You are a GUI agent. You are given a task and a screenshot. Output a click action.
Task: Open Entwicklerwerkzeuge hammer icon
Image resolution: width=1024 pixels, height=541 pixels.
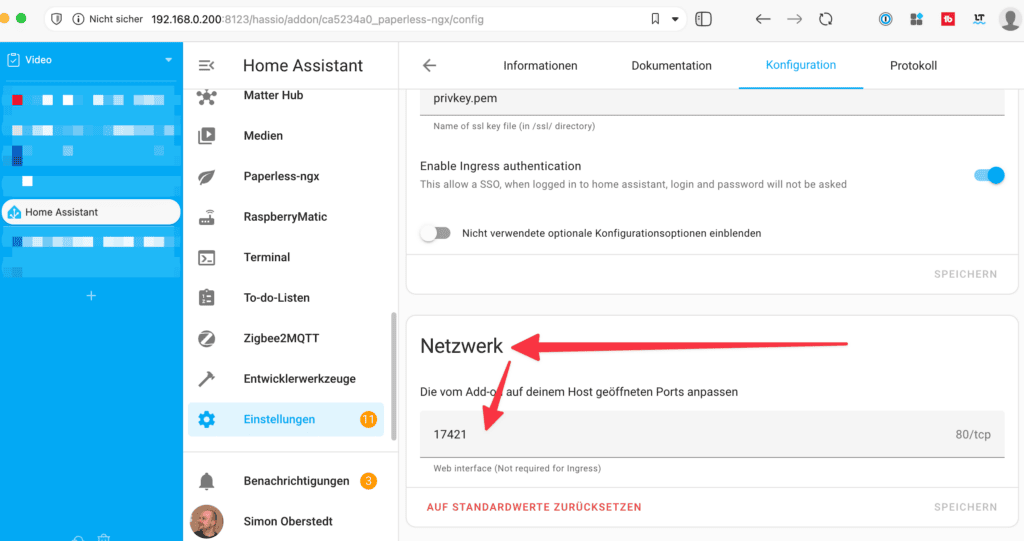[206, 379]
